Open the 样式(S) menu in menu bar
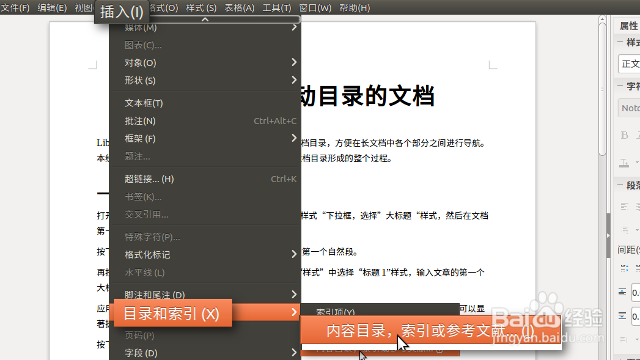 point(201,8)
